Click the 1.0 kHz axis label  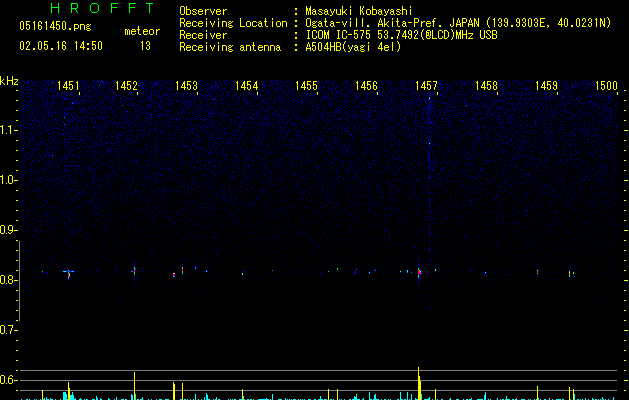coord(8,180)
